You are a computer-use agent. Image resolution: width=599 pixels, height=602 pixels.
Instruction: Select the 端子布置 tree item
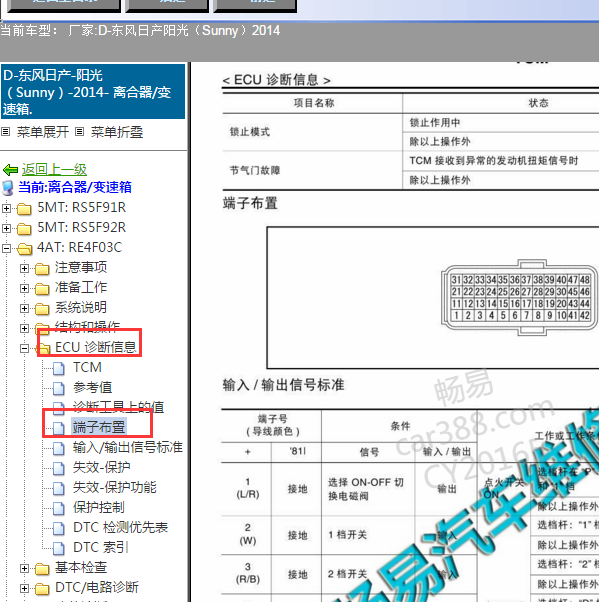[x=99, y=427]
